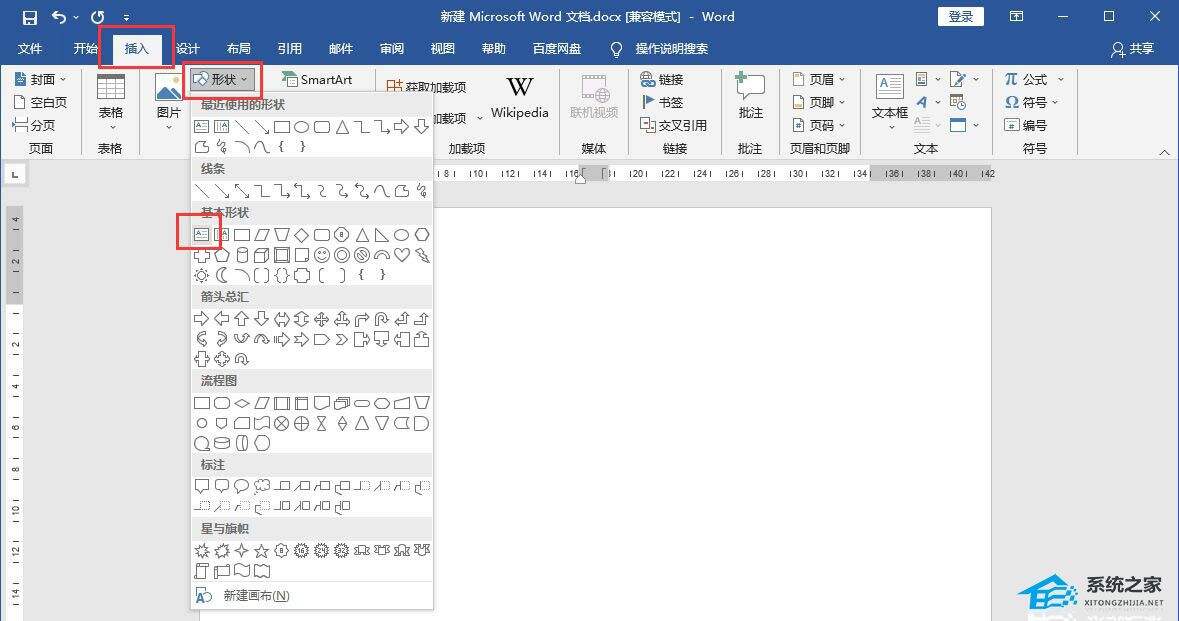Screen dimensions: 1179x621
Task: Click the tab selector at ruler corner
Action: point(15,174)
